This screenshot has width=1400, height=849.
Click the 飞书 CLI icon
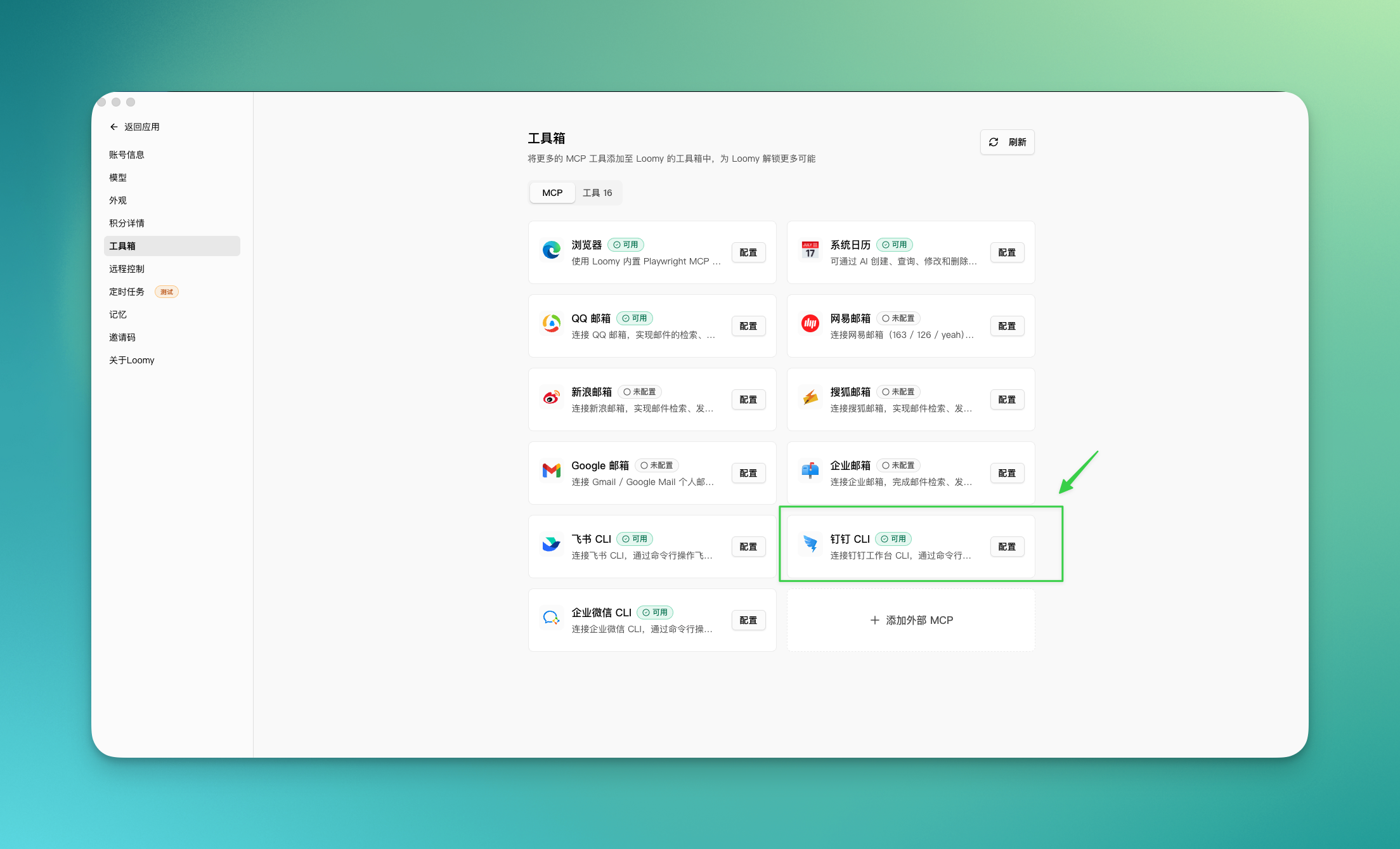click(551, 543)
